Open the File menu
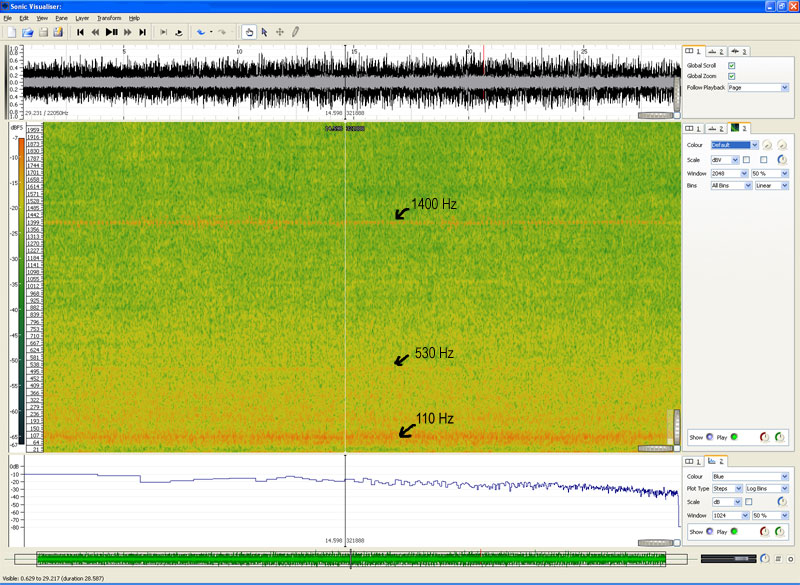Screen dimensions: 800x585 [8, 18]
